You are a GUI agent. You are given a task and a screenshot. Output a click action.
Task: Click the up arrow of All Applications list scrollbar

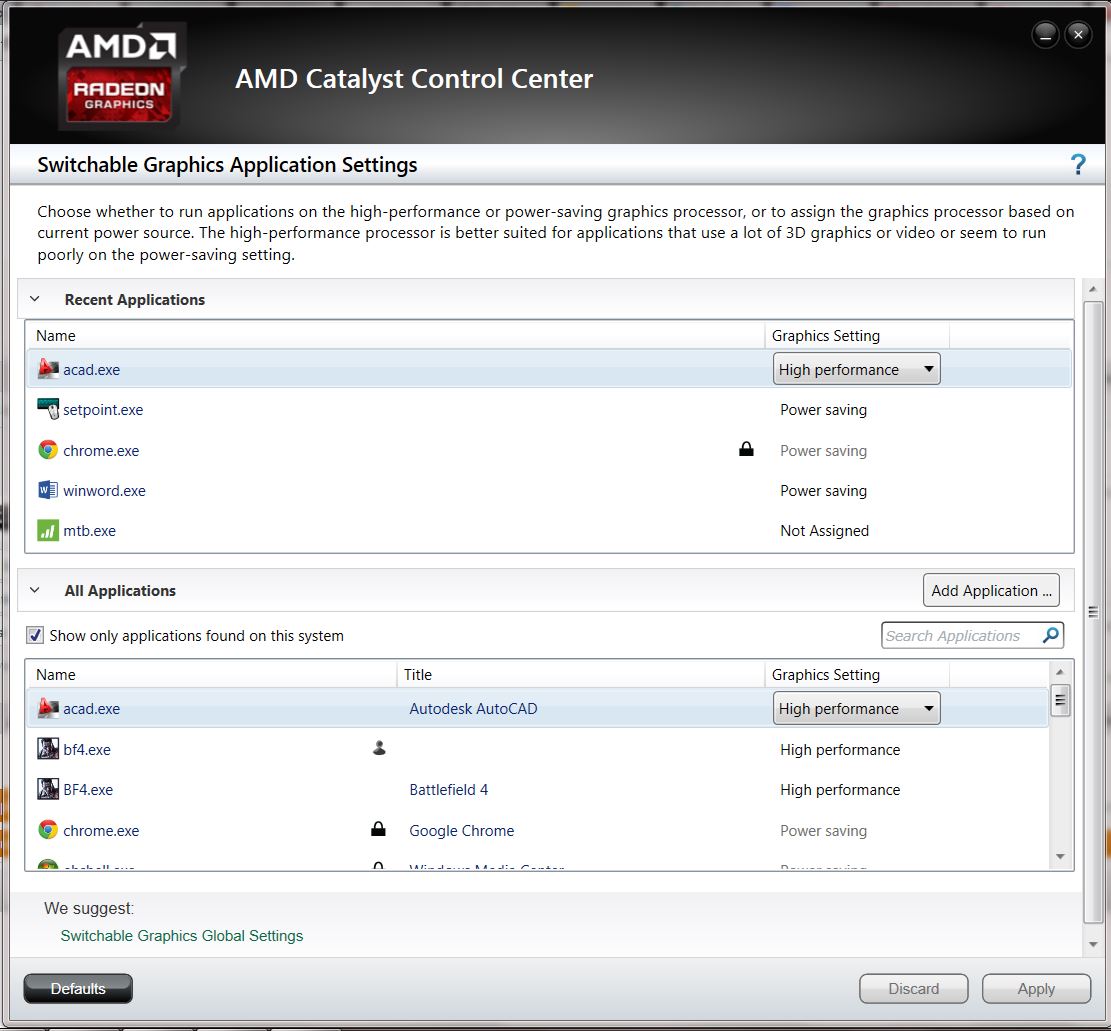(x=1060, y=672)
